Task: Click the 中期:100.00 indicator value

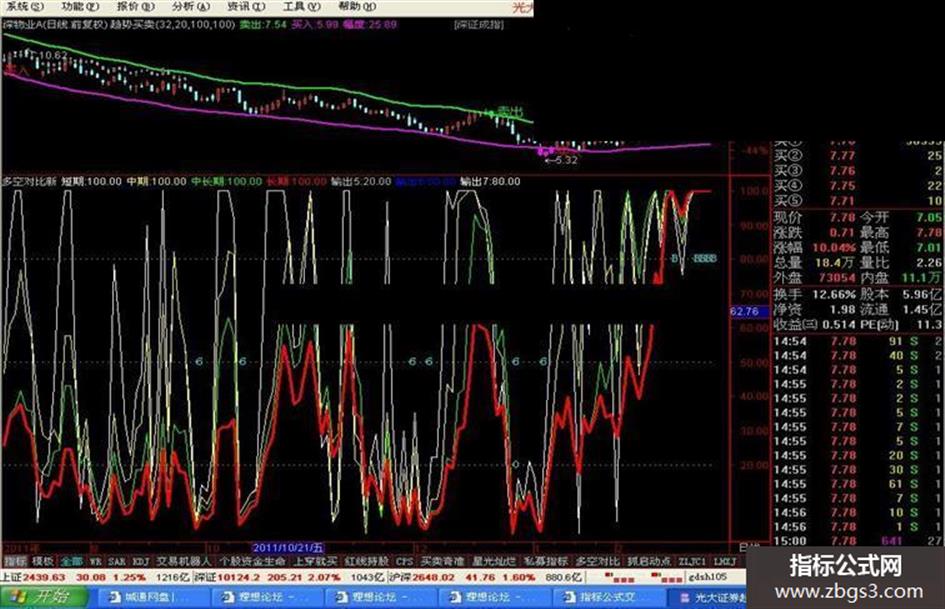Action: 157,181
